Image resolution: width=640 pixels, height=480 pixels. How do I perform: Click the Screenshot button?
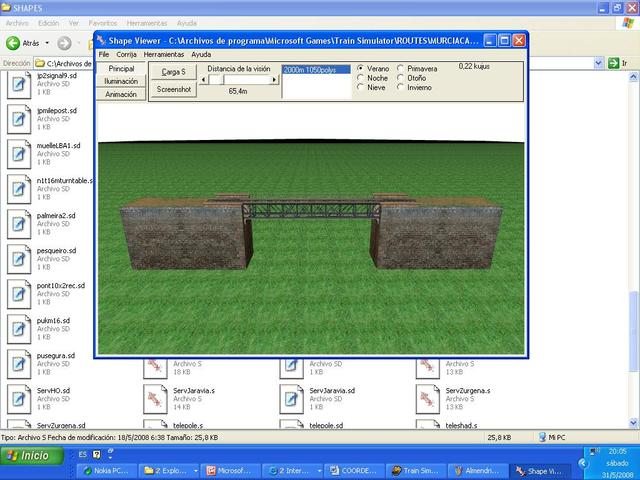point(174,89)
